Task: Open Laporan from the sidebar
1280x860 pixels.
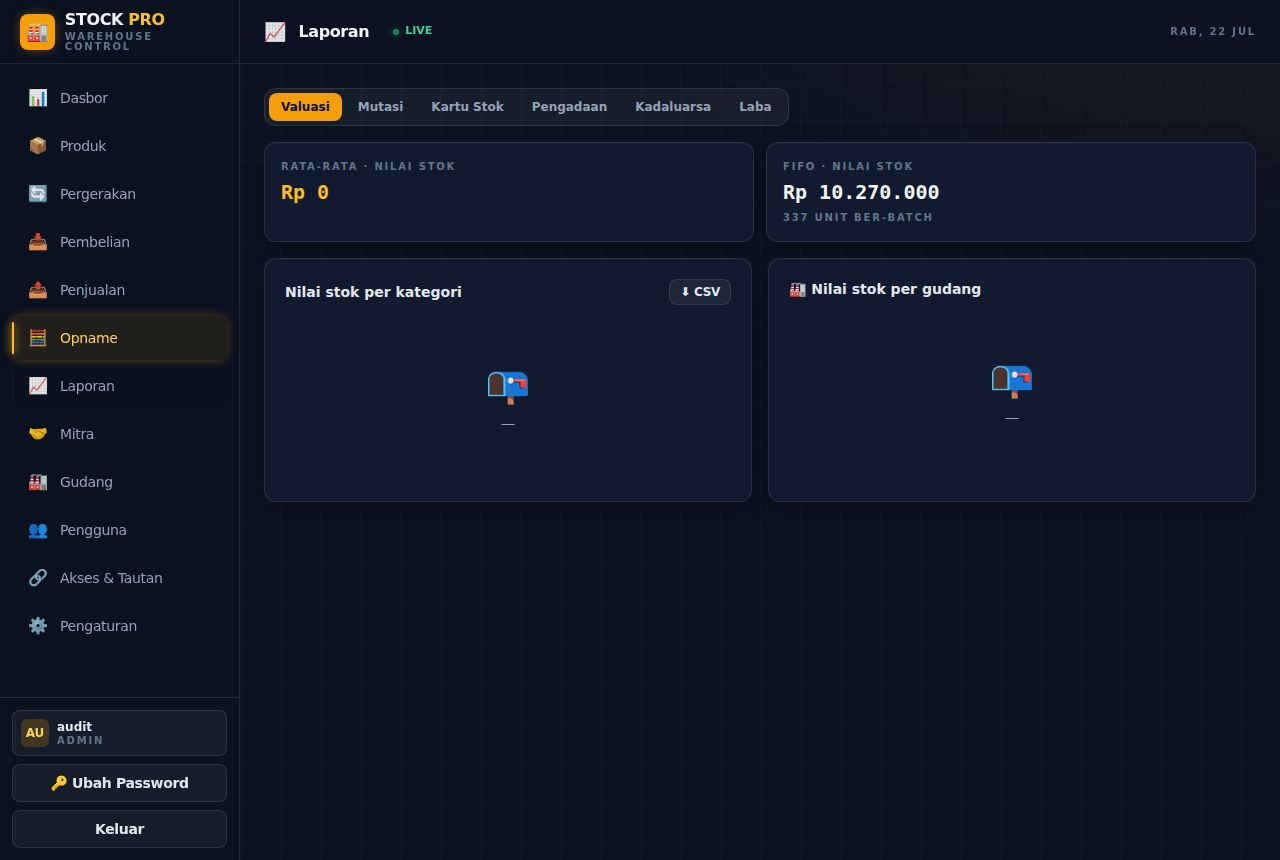Action: tap(120, 386)
